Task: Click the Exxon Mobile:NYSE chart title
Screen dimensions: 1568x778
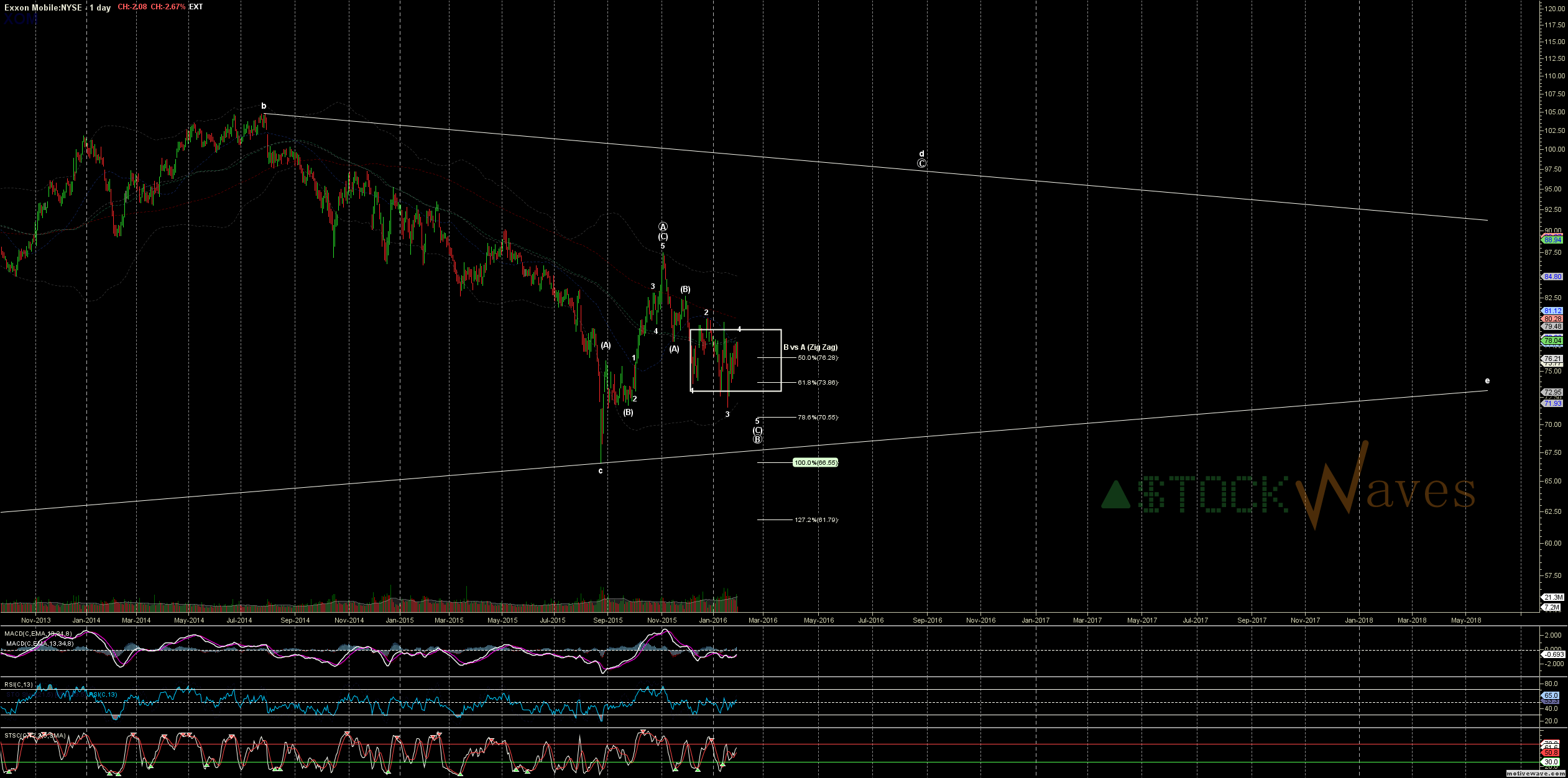Action: (43, 7)
